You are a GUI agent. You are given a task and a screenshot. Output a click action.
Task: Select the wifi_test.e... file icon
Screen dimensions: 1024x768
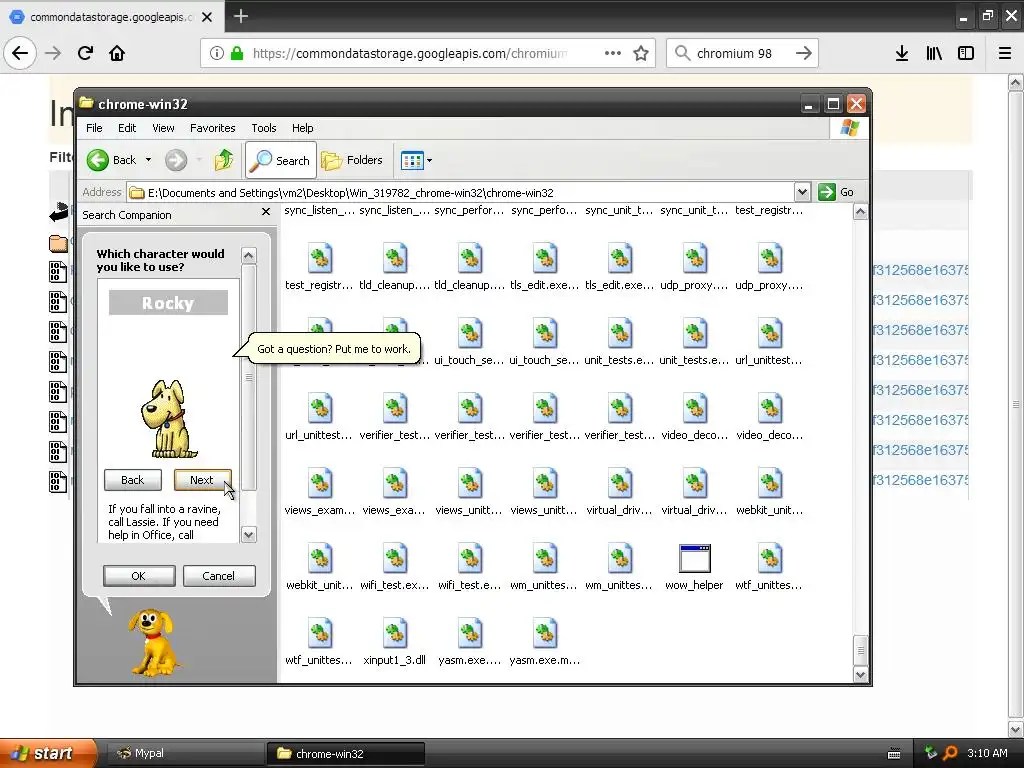470,559
